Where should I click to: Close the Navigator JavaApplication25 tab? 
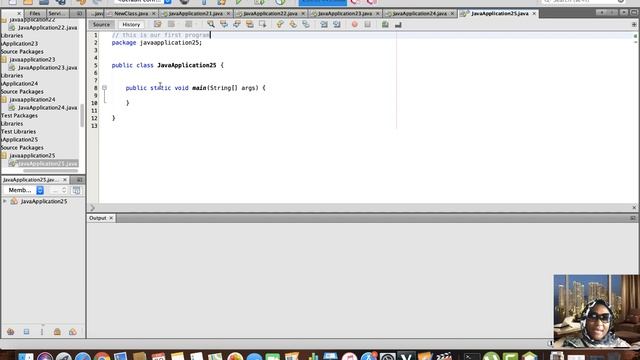[x=64, y=180]
